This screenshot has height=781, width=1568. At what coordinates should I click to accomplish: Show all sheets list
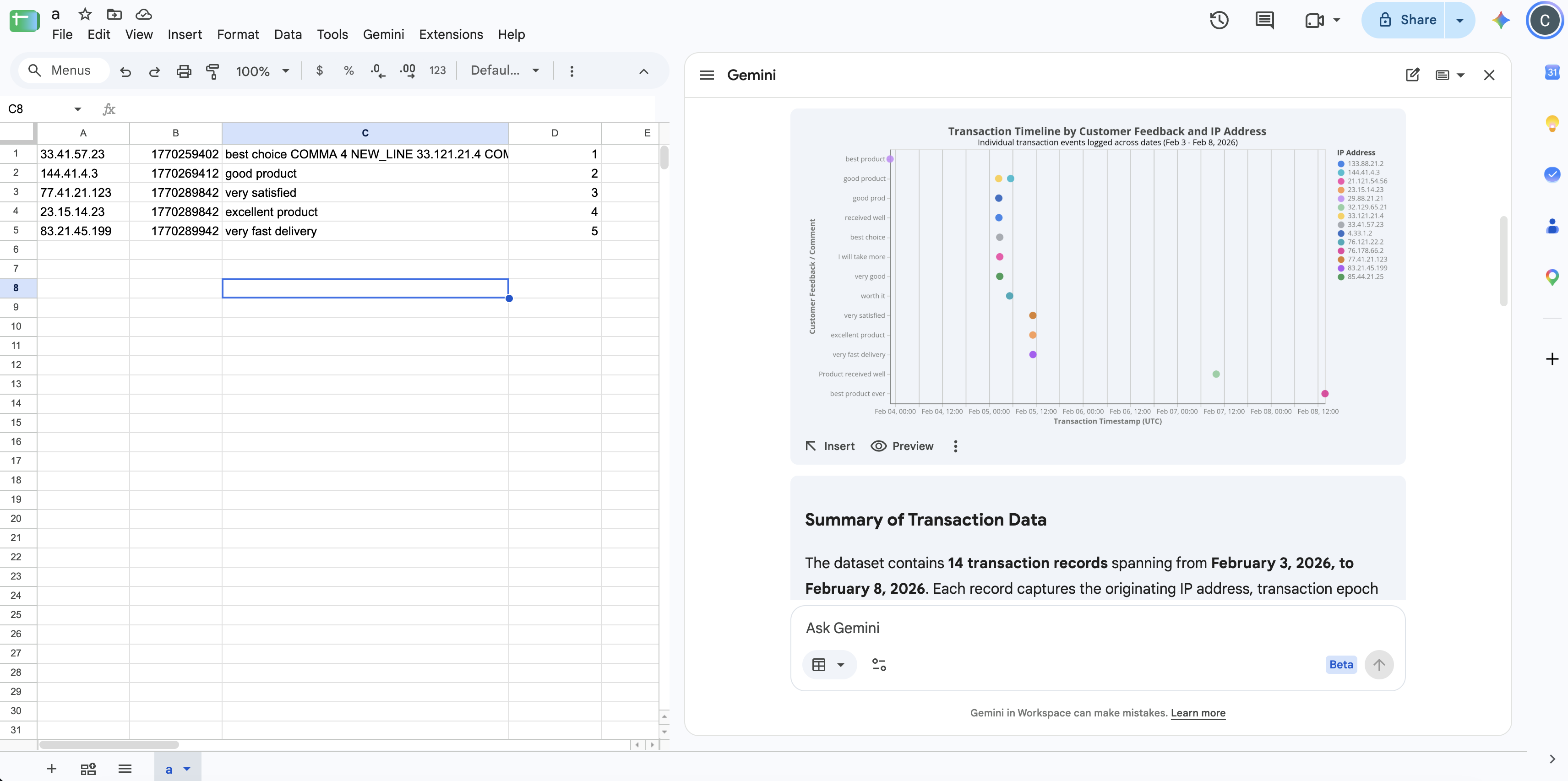pyautogui.click(x=125, y=769)
